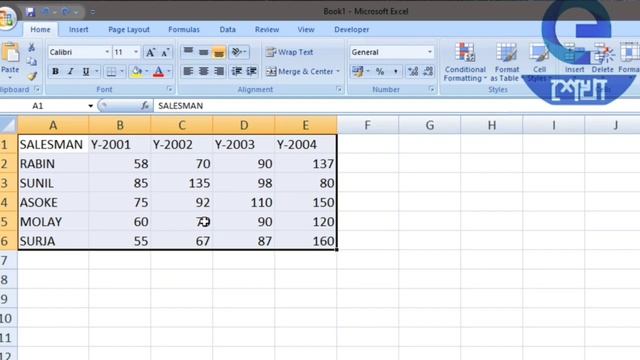640x360 pixels.
Task: Apply red font color
Action: 158,72
